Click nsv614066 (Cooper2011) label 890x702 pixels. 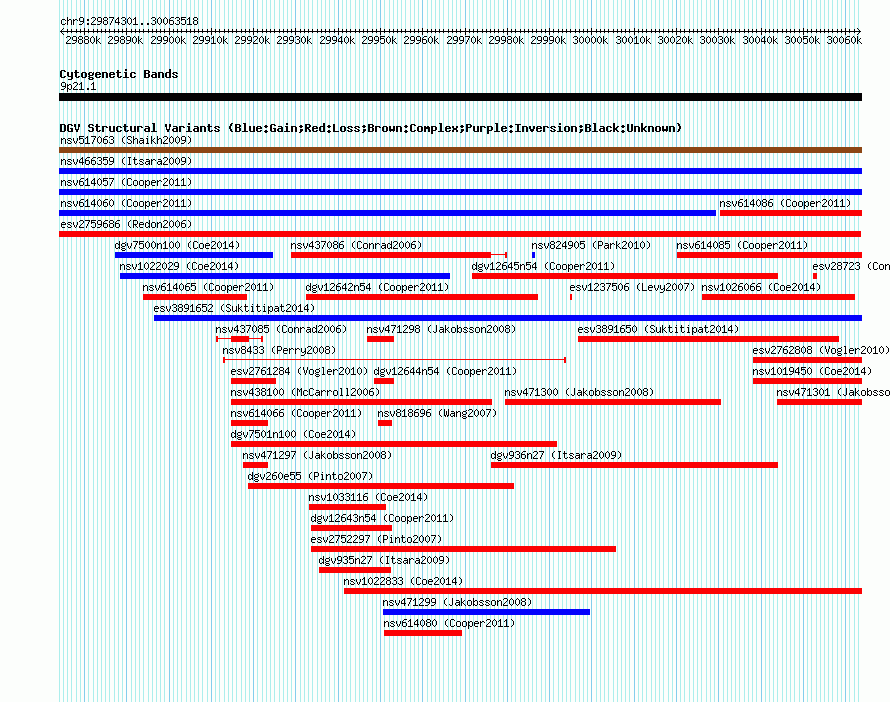pyautogui.click(x=296, y=413)
